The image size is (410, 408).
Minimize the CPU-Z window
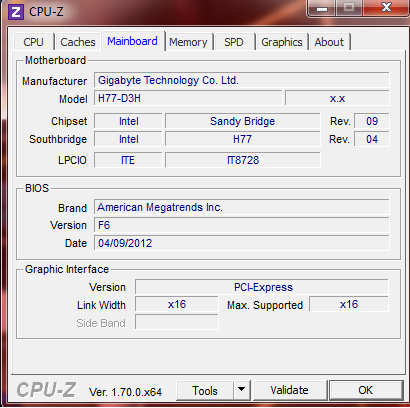click(322, 8)
